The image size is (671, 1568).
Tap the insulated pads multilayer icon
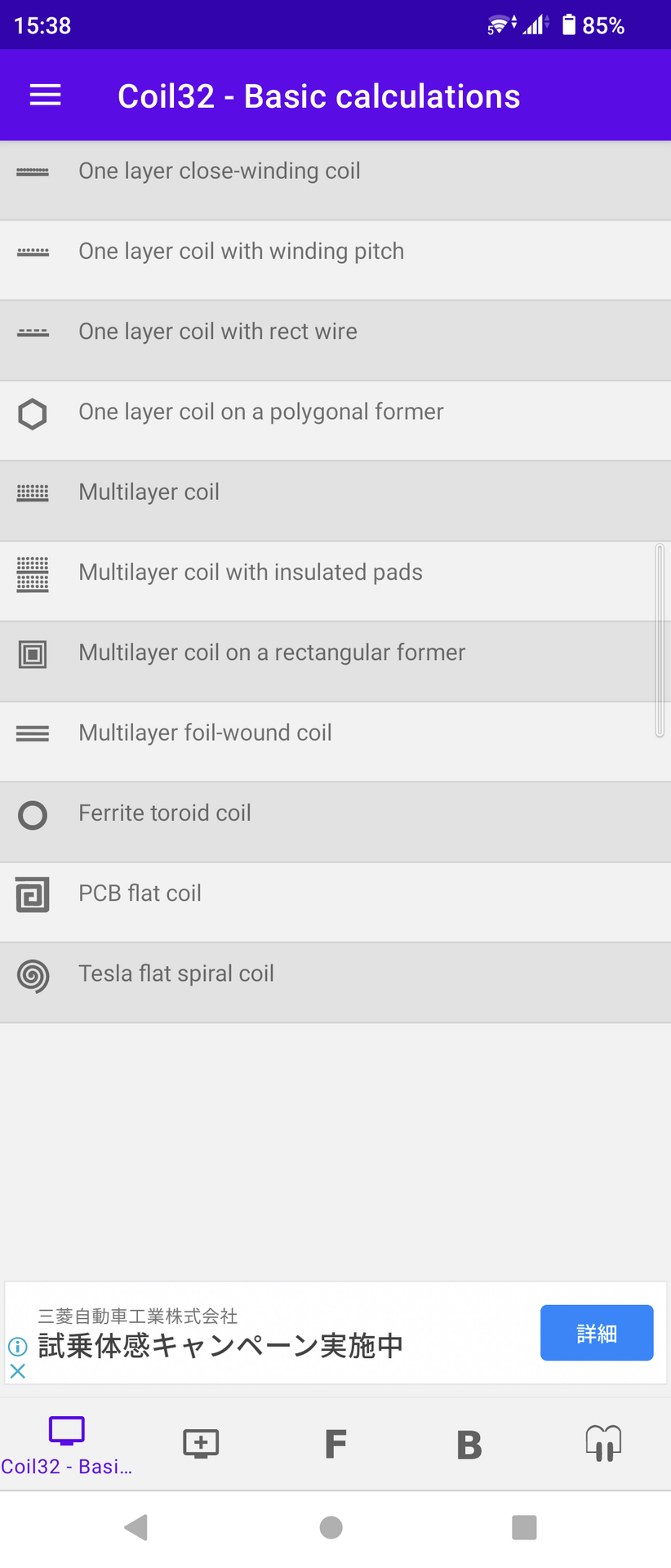pos(33,574)
